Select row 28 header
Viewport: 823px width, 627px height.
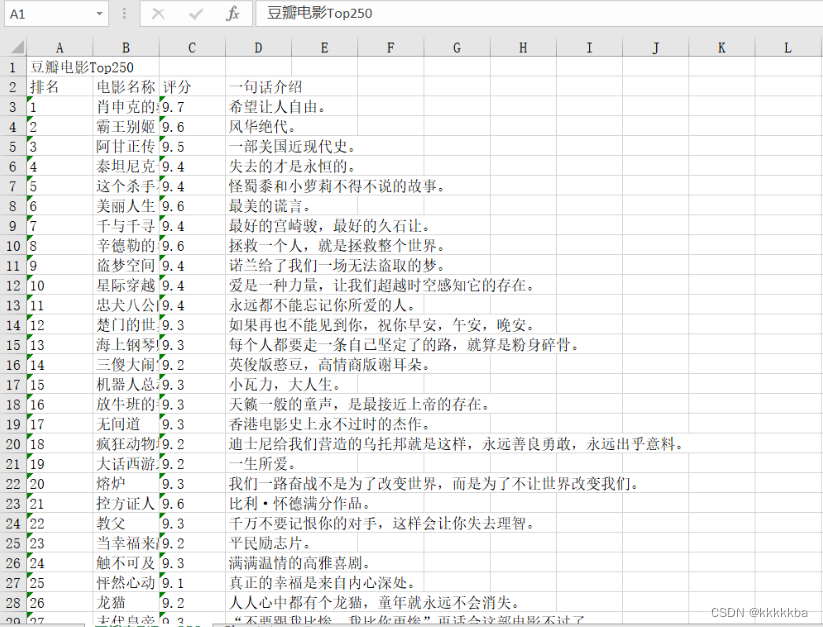coord(13,602)
